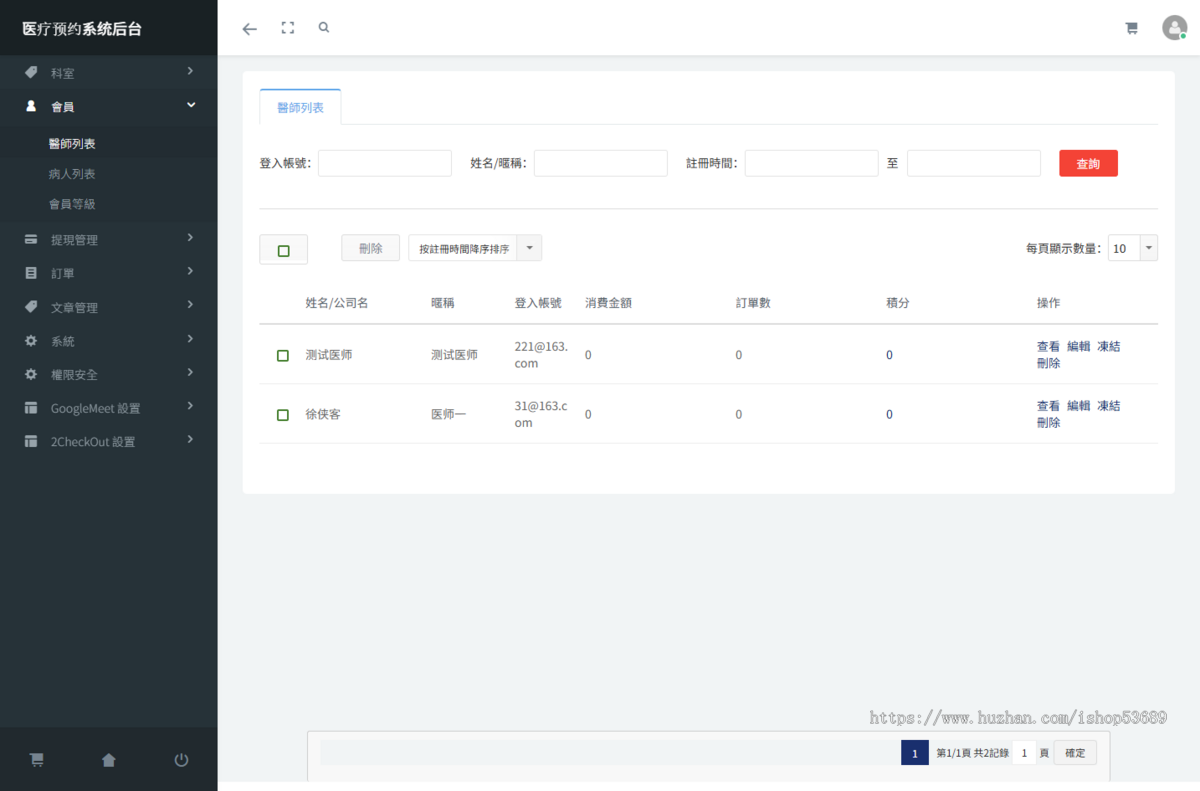The width and height of the screenshot is (1200, 791).
Task: Click the gear icon beside 權限安全
Action: click(31, 374)
